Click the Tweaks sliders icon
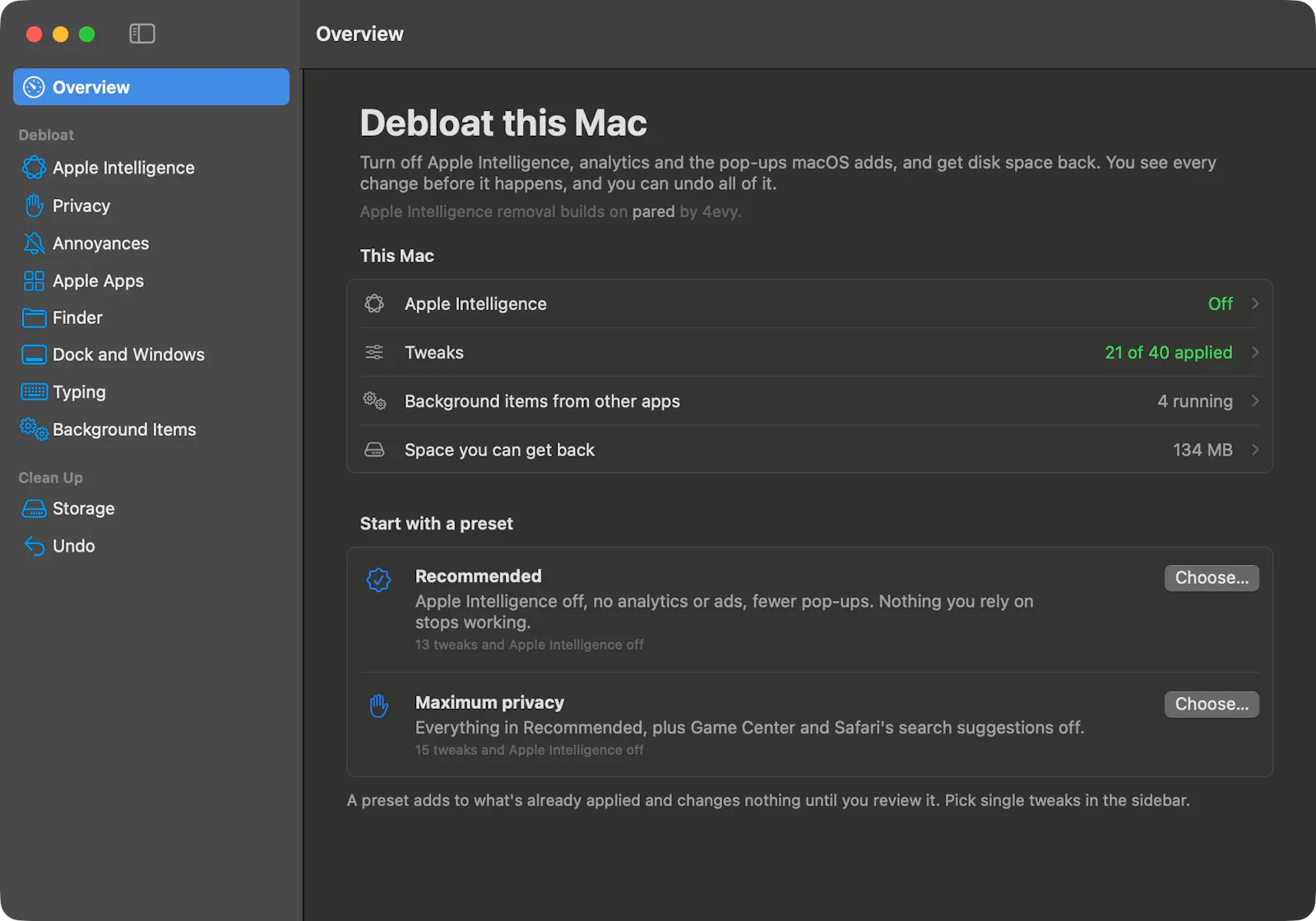The width and height of the screenshot is (1316, 921). coord(374,352)
